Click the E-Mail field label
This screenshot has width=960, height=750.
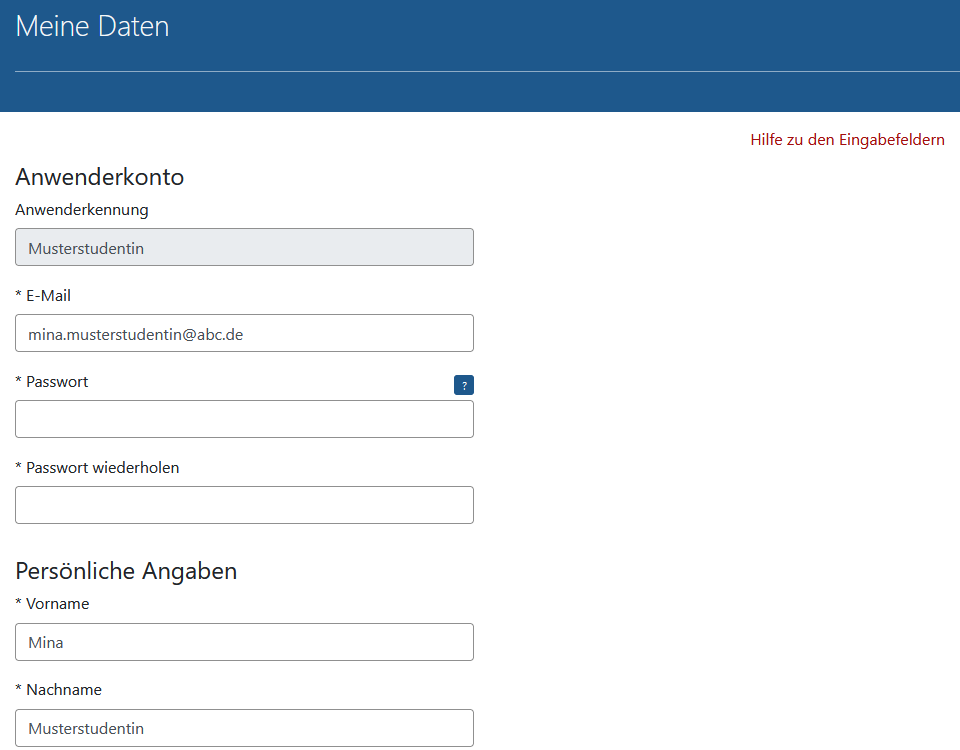pyautogui.click(x=43, y=296)
